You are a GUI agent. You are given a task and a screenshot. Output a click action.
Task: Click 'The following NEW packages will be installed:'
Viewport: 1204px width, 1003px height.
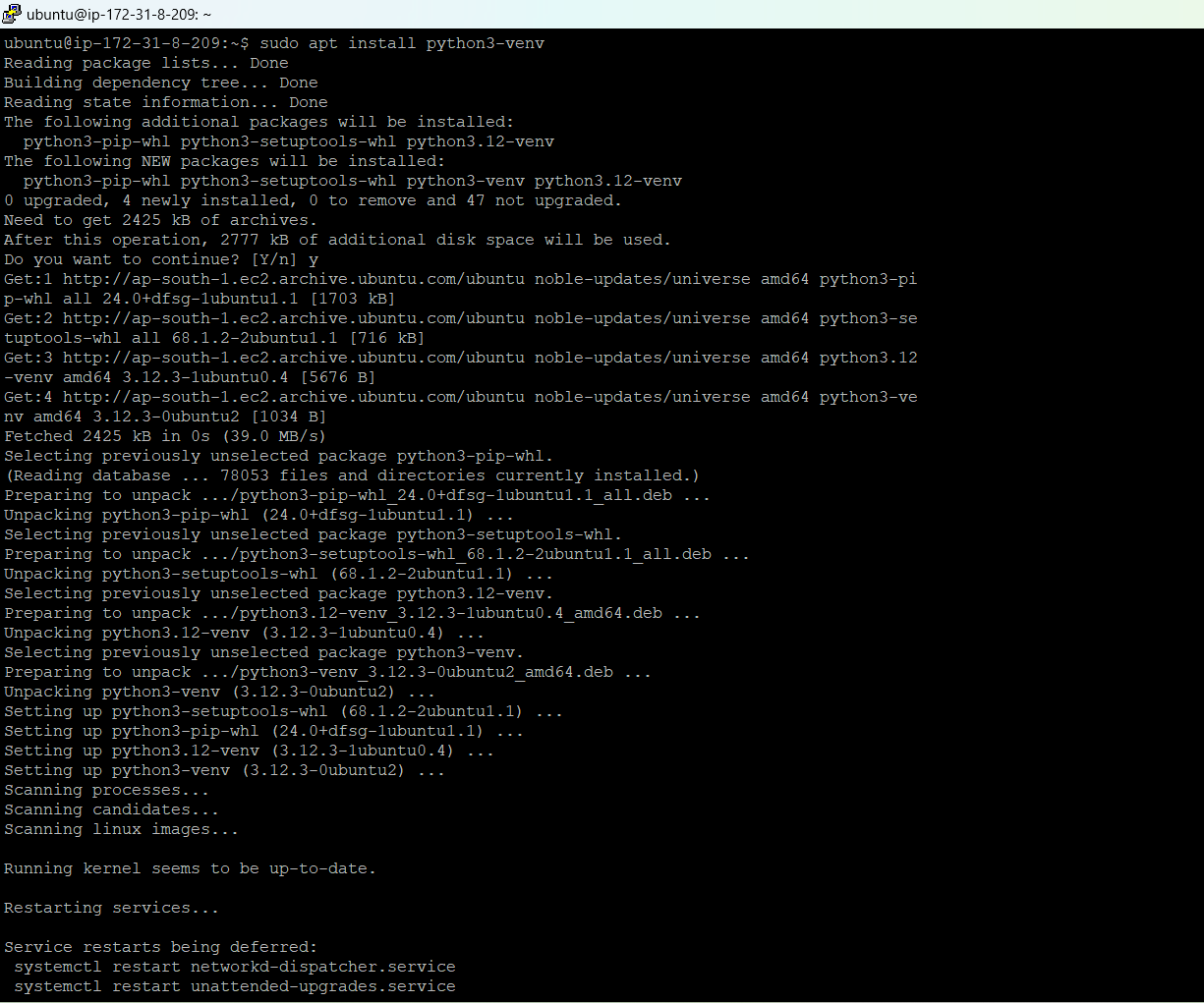click(x=224, y=161)
